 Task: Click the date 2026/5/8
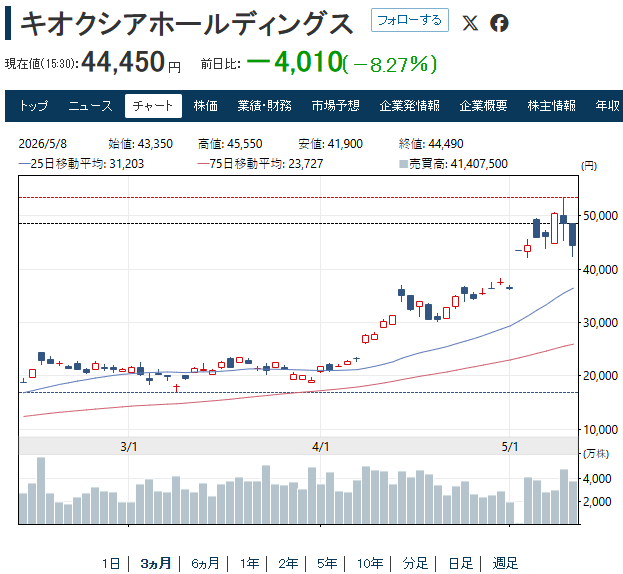point(43,143)
